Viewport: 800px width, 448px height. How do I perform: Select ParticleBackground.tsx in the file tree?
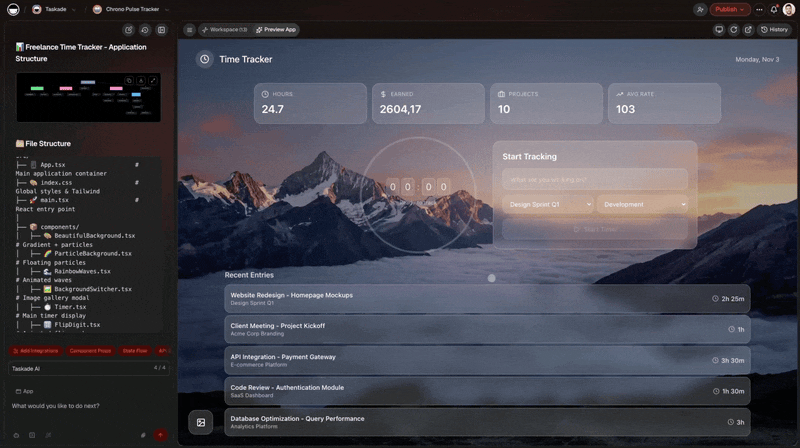[x=88, y=254]
